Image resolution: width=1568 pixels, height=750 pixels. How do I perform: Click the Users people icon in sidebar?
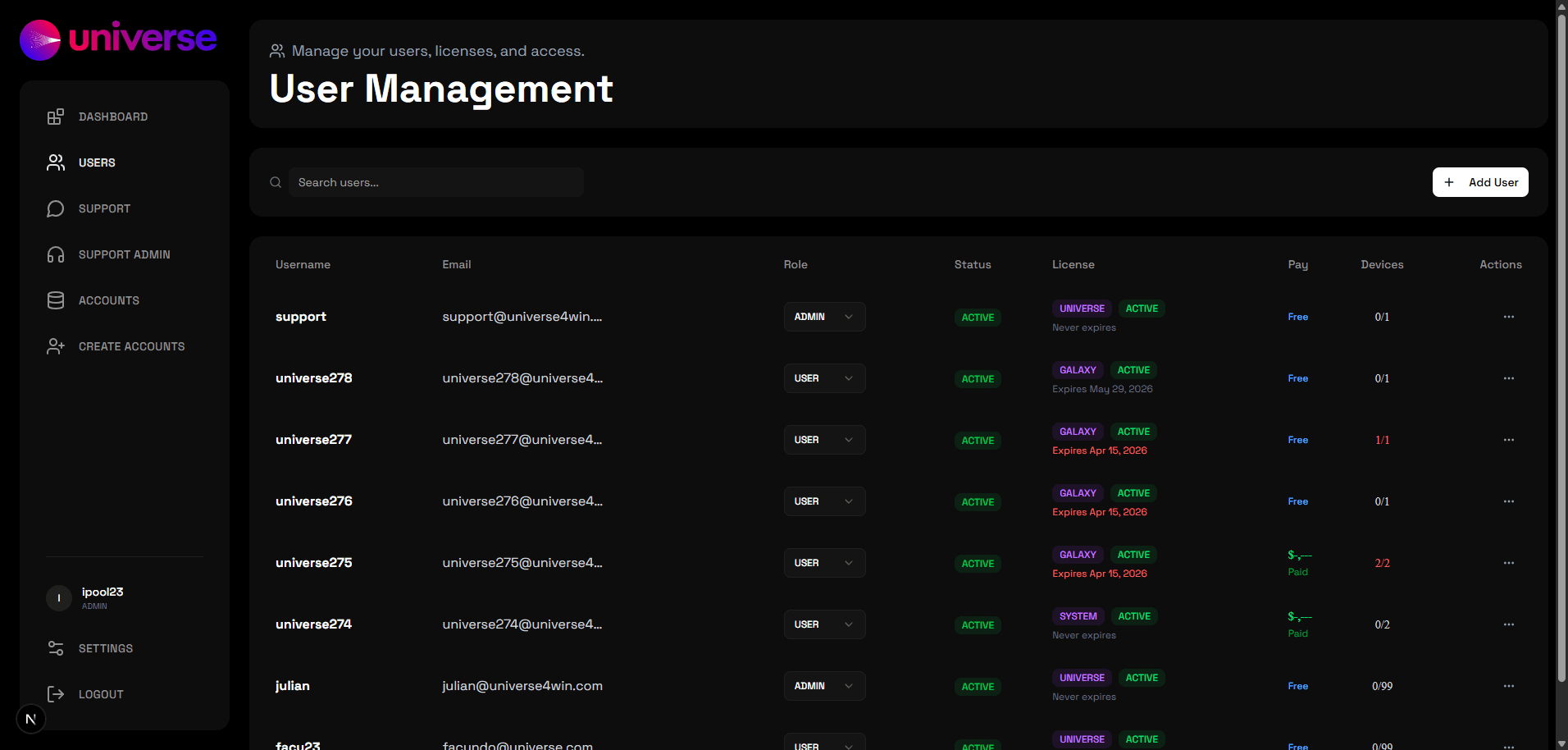[x=56, y=162]
